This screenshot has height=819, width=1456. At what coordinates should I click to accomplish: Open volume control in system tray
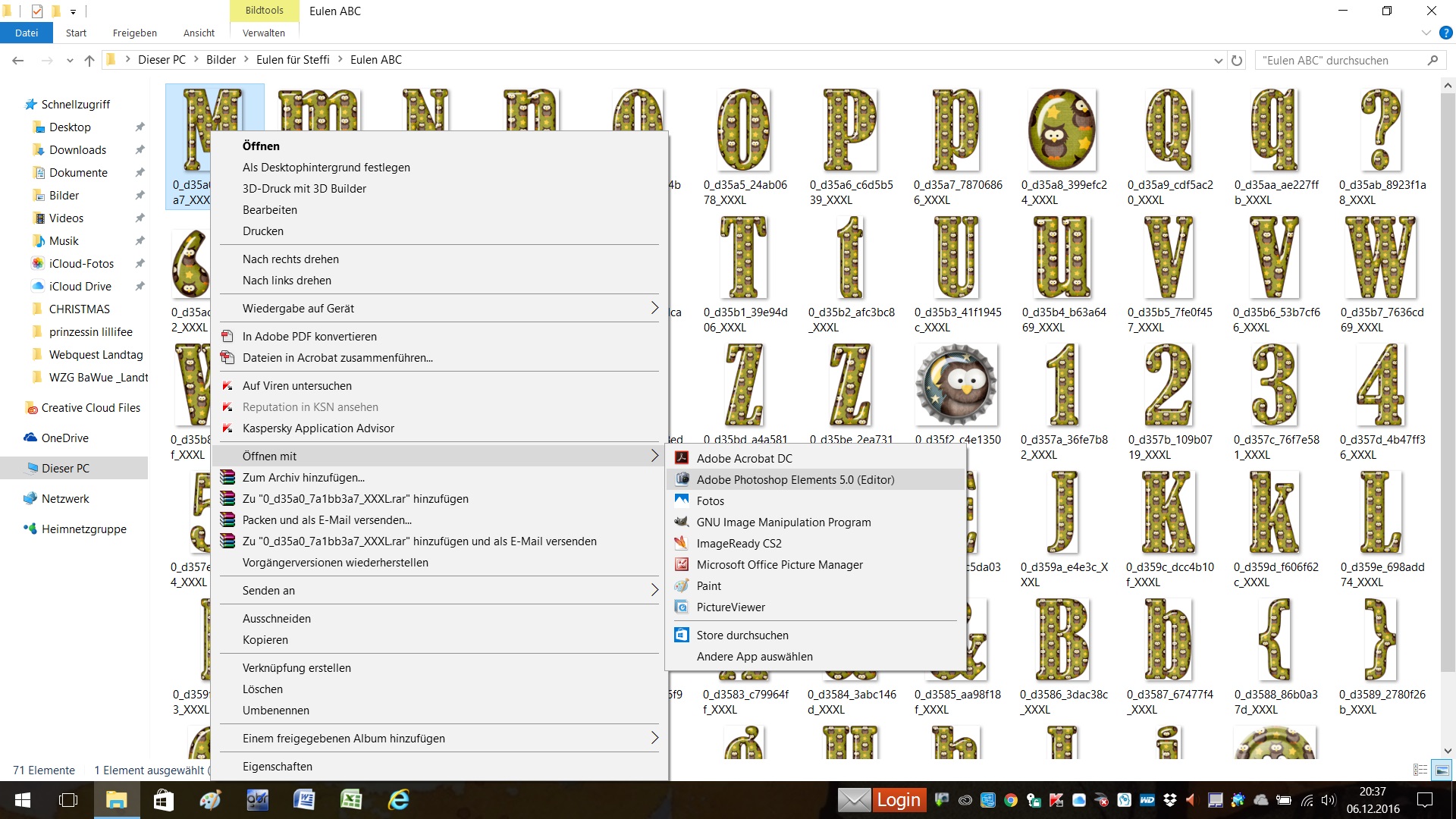1328,800
